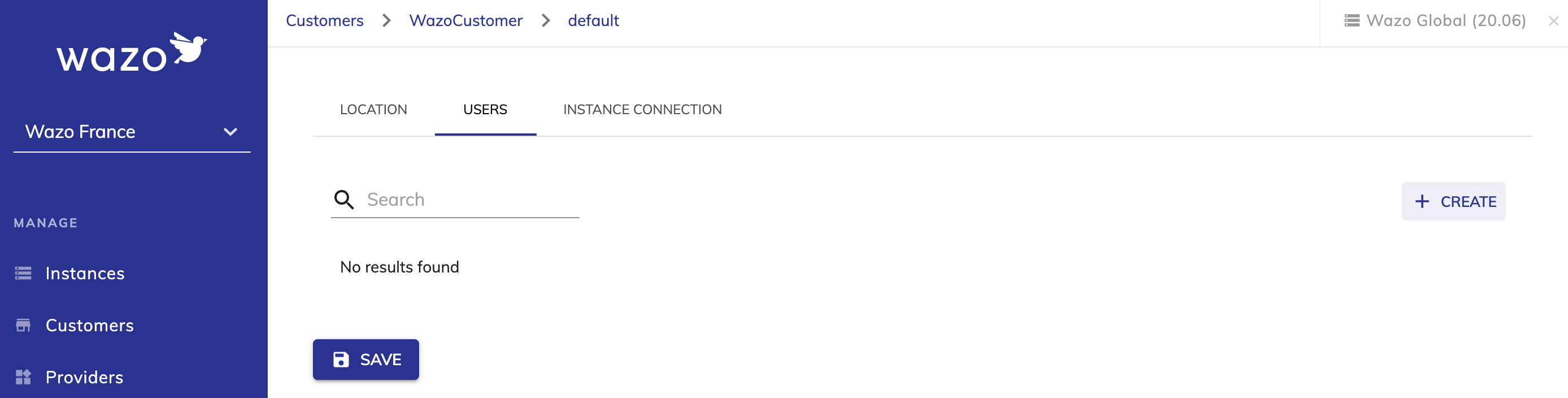Open the Customers breadcrumb link
1568x398 pixels.
click(324, 21)
